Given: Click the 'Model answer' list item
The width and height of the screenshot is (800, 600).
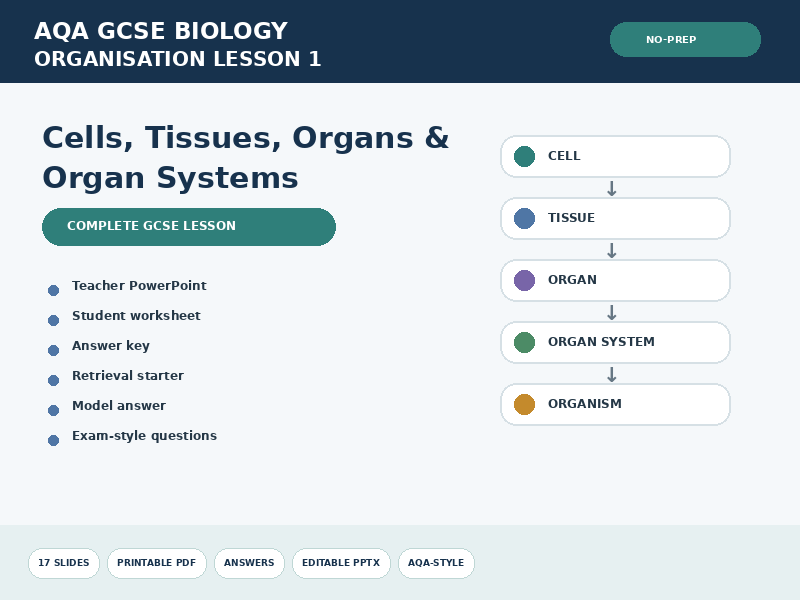Looking at the screenshot, I should pos(119,406).
